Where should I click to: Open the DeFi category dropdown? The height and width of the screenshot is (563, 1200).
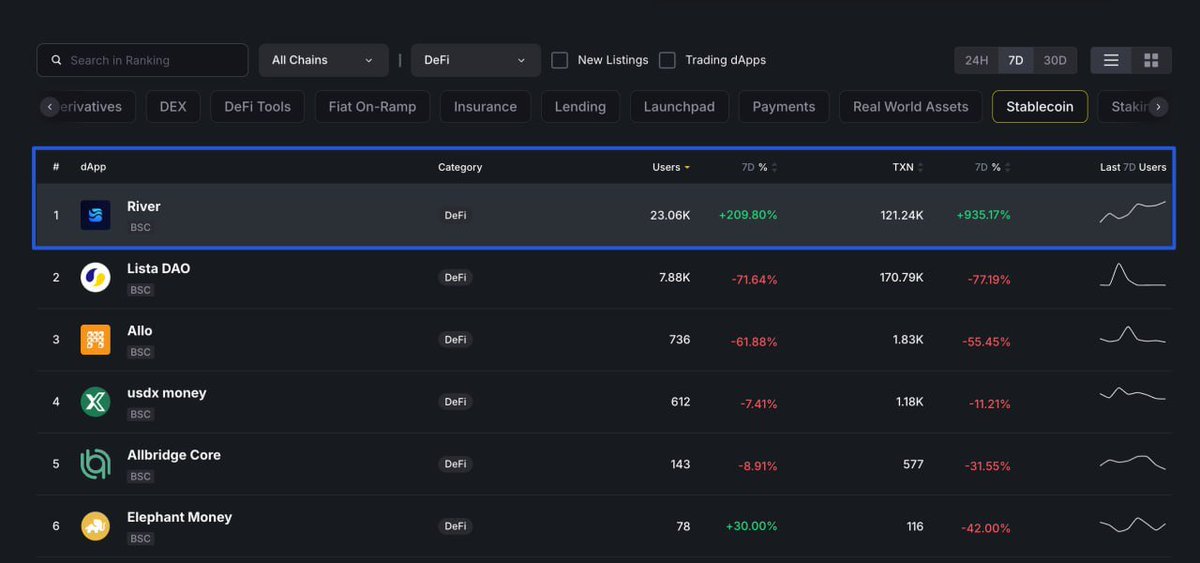tap(476, 60)
